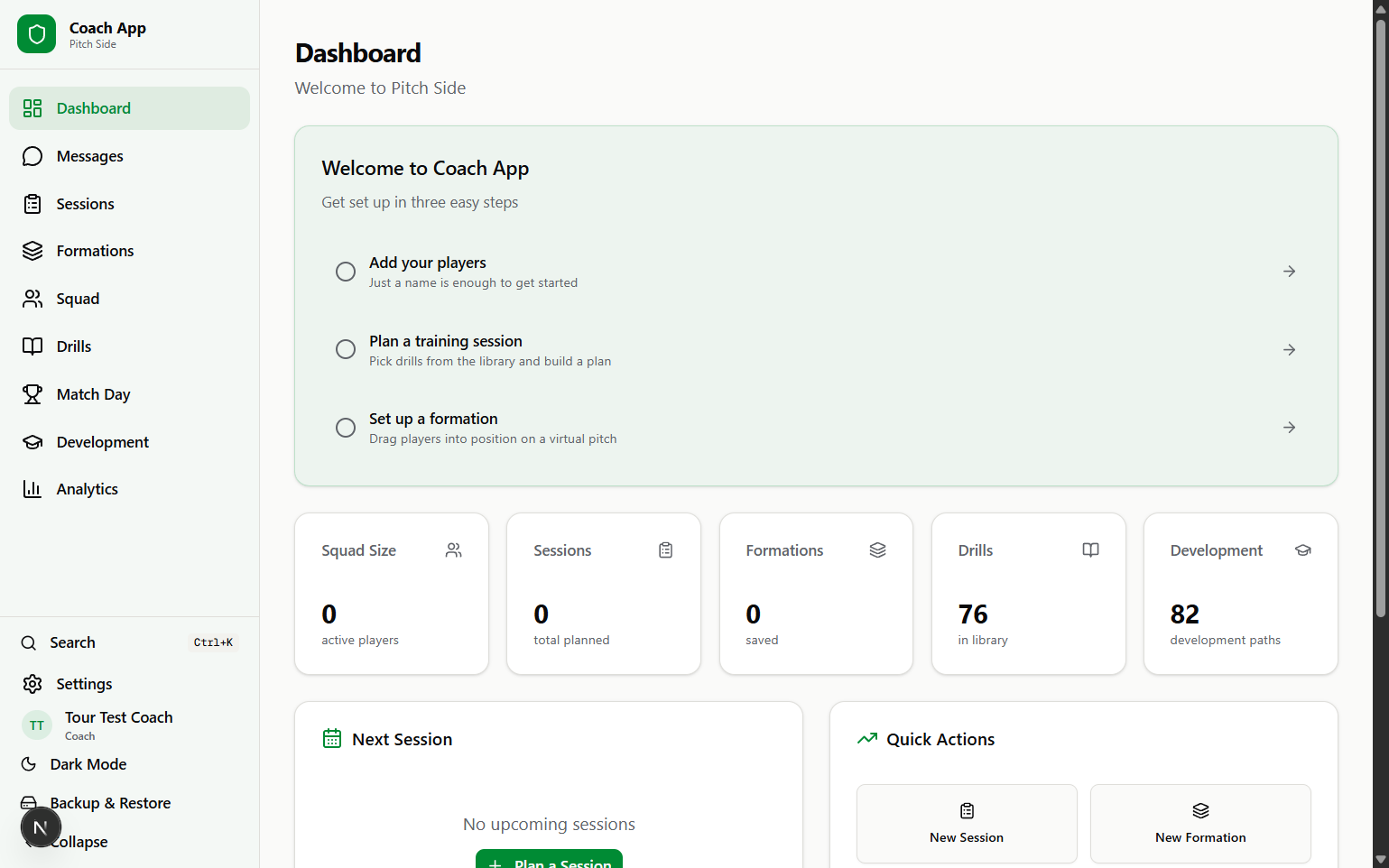Click the Drills open book icon in sidebar
Screen dimensions: 1389x868
click(32, 346)
